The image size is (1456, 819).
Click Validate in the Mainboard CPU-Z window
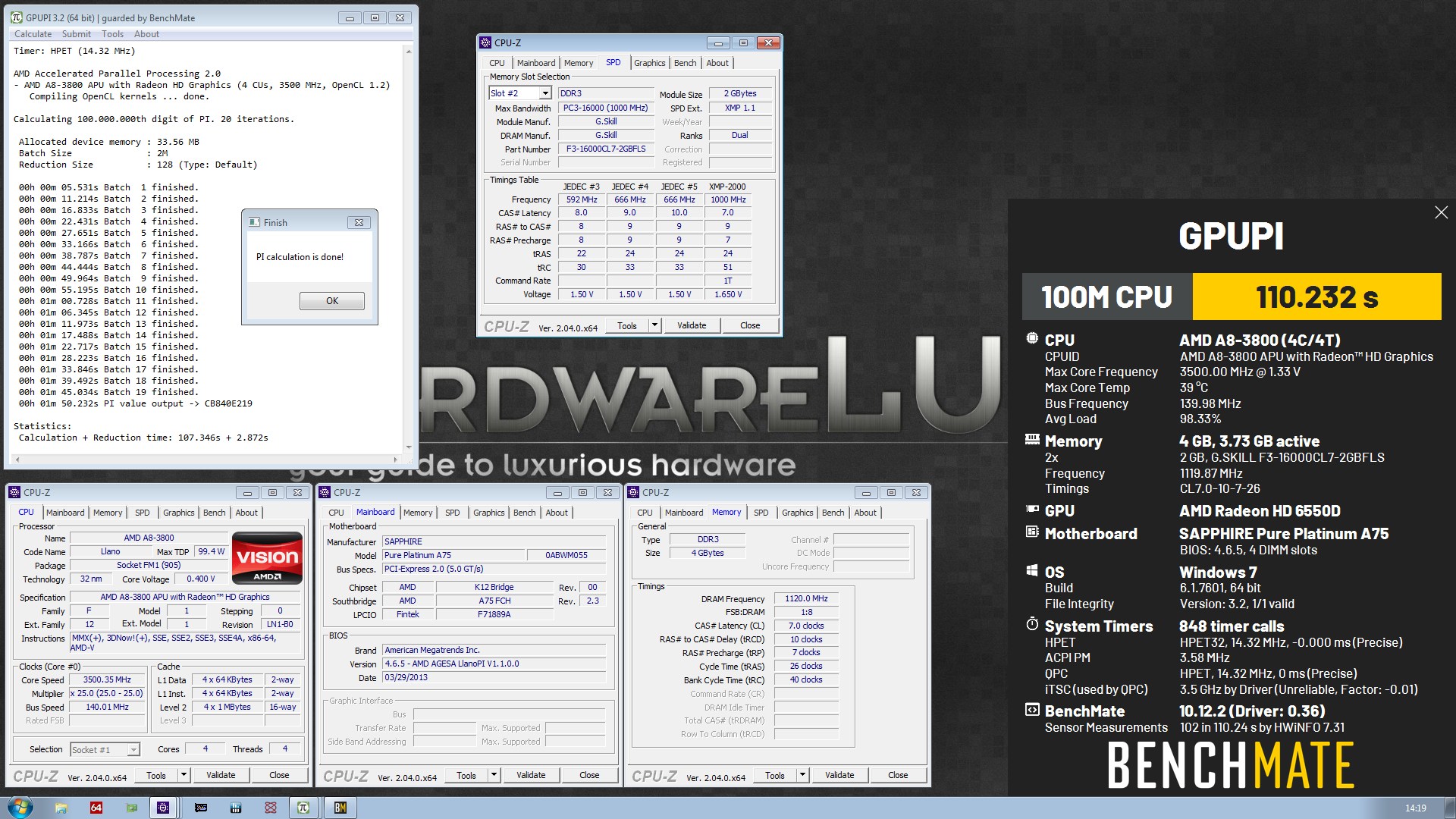(531, 775)
